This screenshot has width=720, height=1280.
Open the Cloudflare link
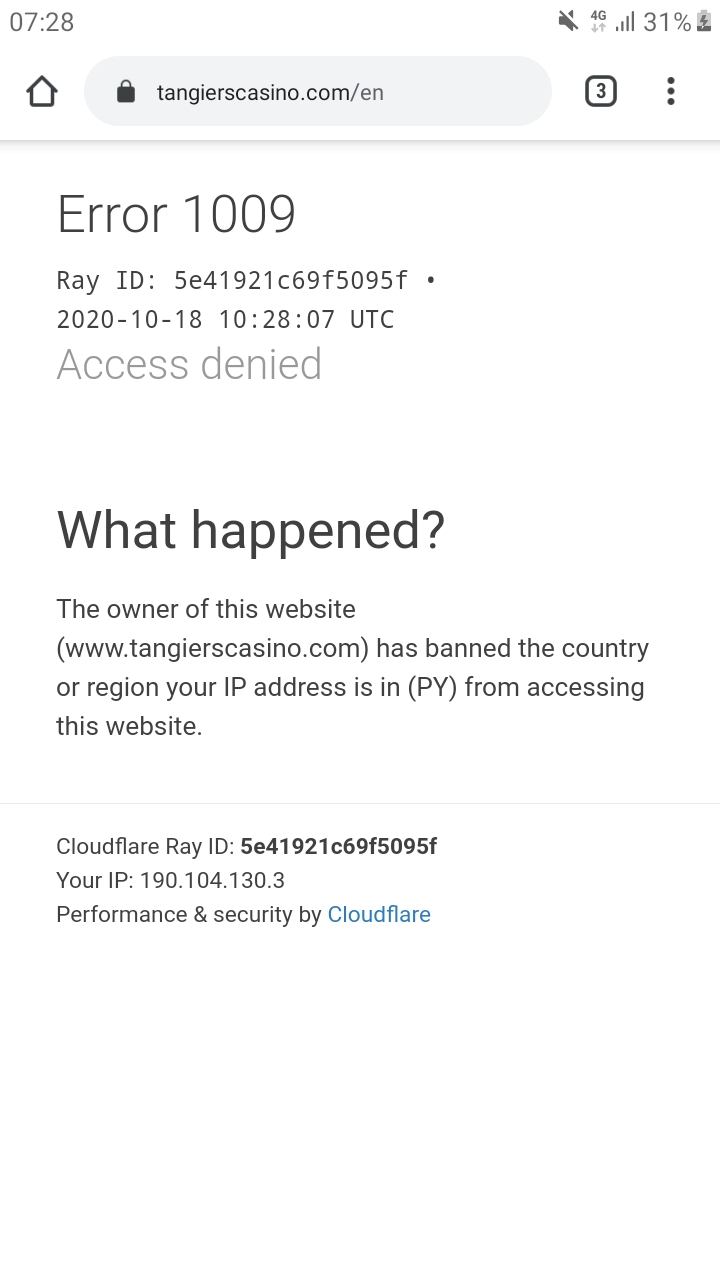tap(379, 914)
